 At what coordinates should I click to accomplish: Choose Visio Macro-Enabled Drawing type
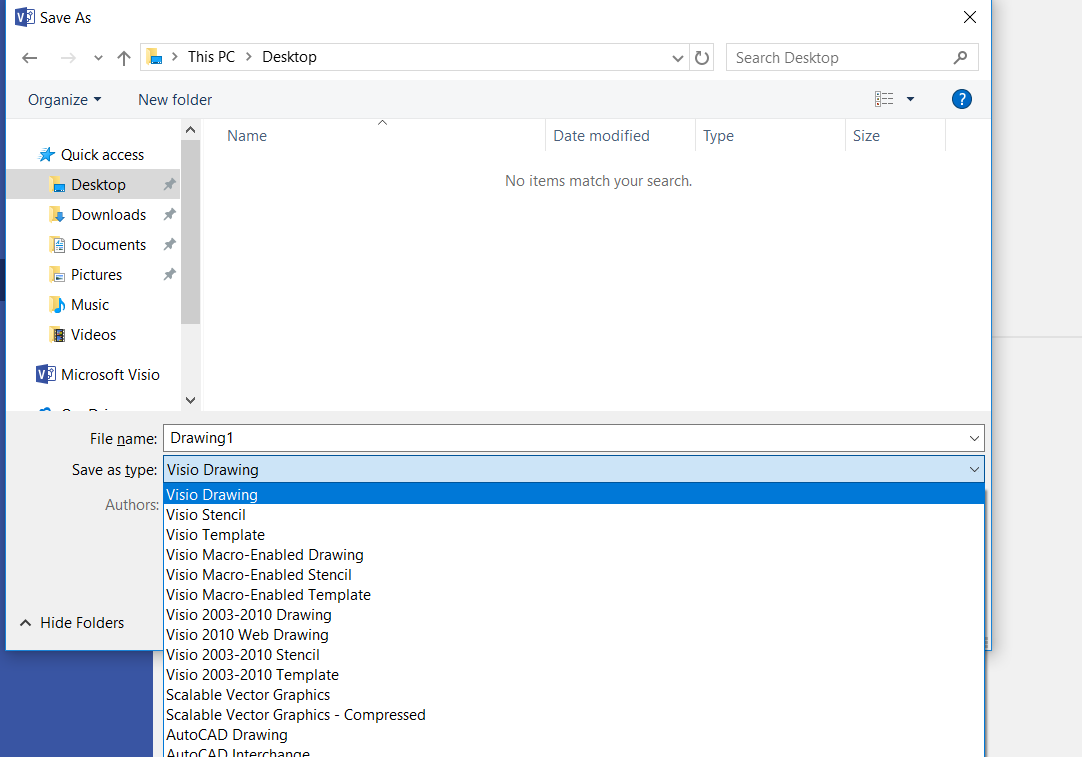[574, 555]
